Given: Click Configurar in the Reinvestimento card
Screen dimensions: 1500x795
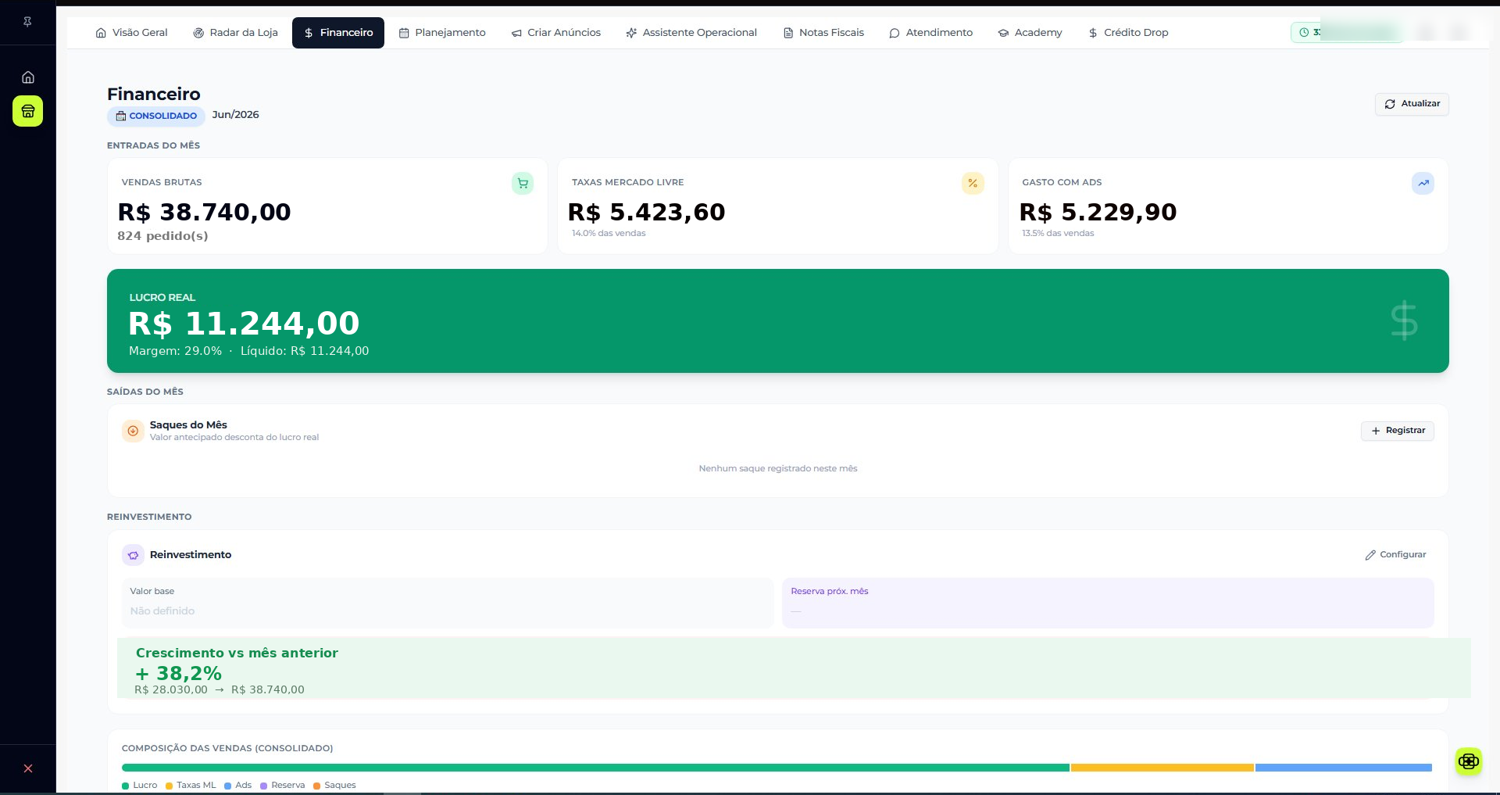Looking at the screenshot, I should click(1396, 555).
